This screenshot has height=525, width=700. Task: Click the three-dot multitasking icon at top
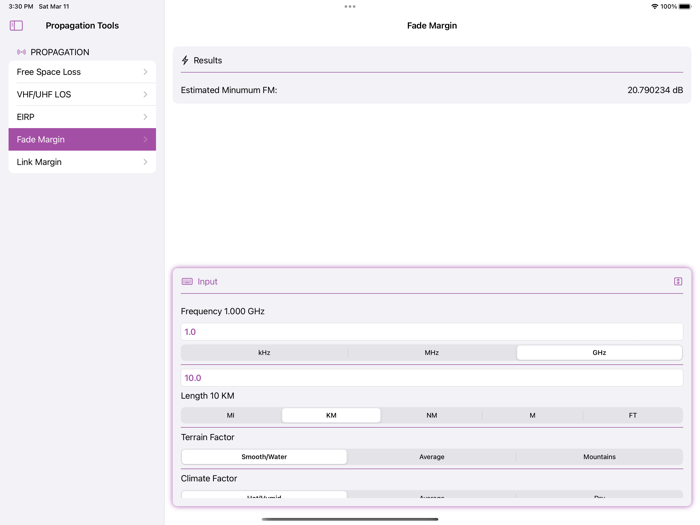click(350, 7)
